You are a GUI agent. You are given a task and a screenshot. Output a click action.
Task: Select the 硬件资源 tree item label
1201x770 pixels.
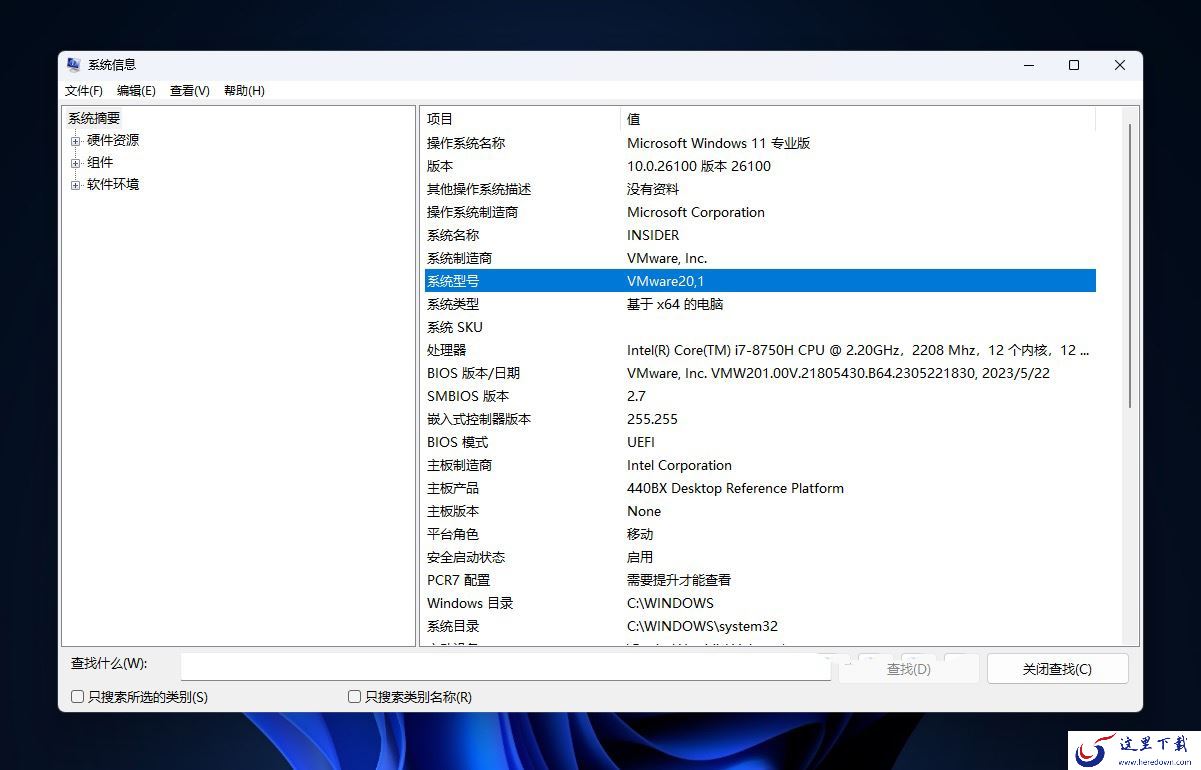(x=113, y=141)
